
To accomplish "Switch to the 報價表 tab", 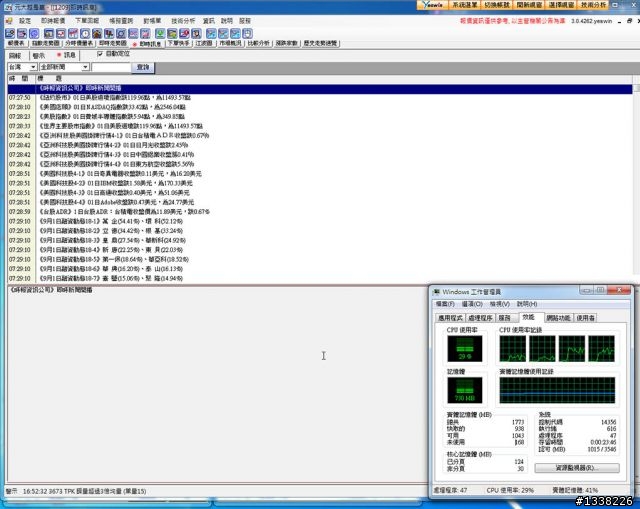I will click(x=16, y=43).
